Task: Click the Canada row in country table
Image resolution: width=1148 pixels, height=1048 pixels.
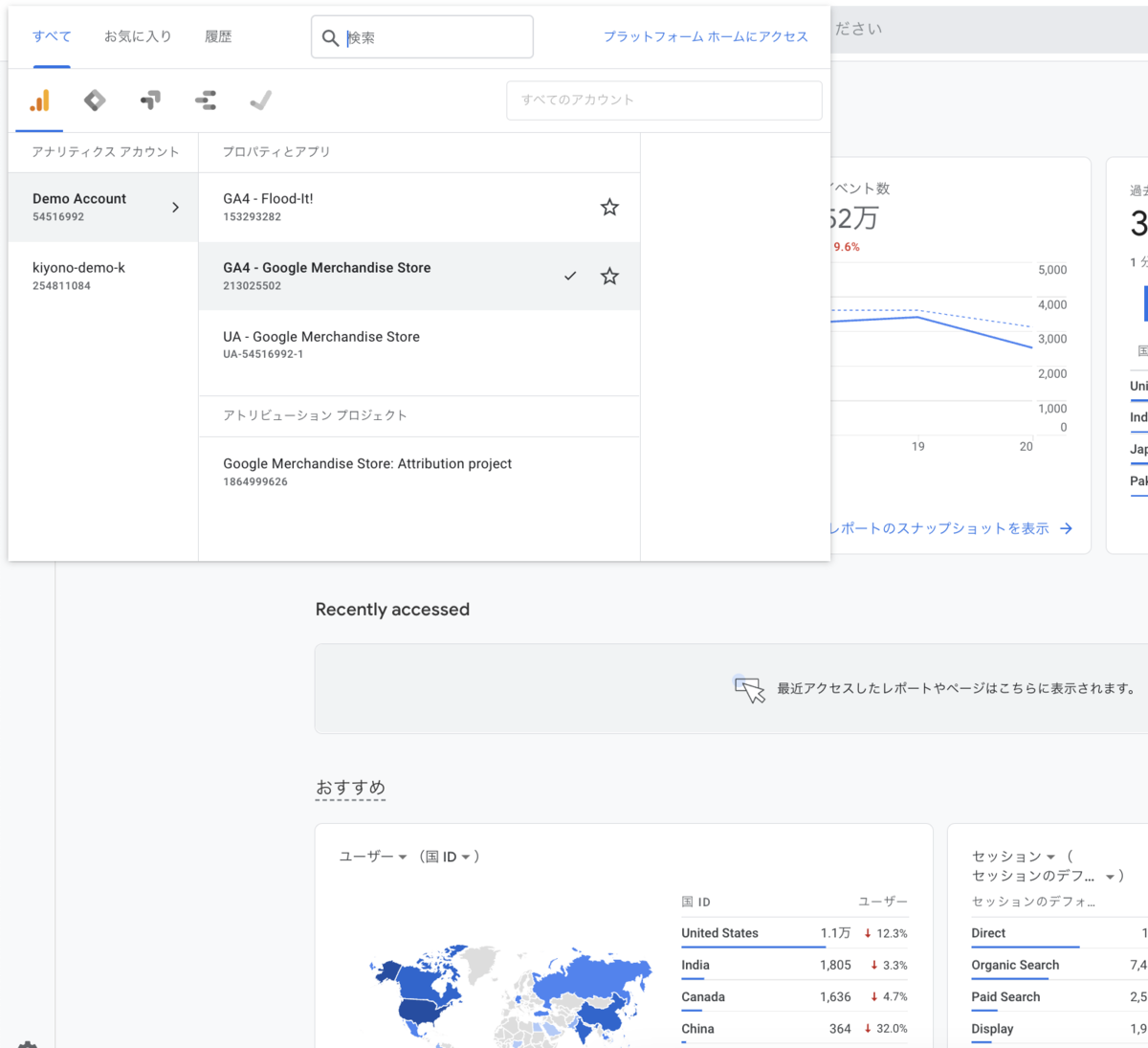Action: point(794,996)
